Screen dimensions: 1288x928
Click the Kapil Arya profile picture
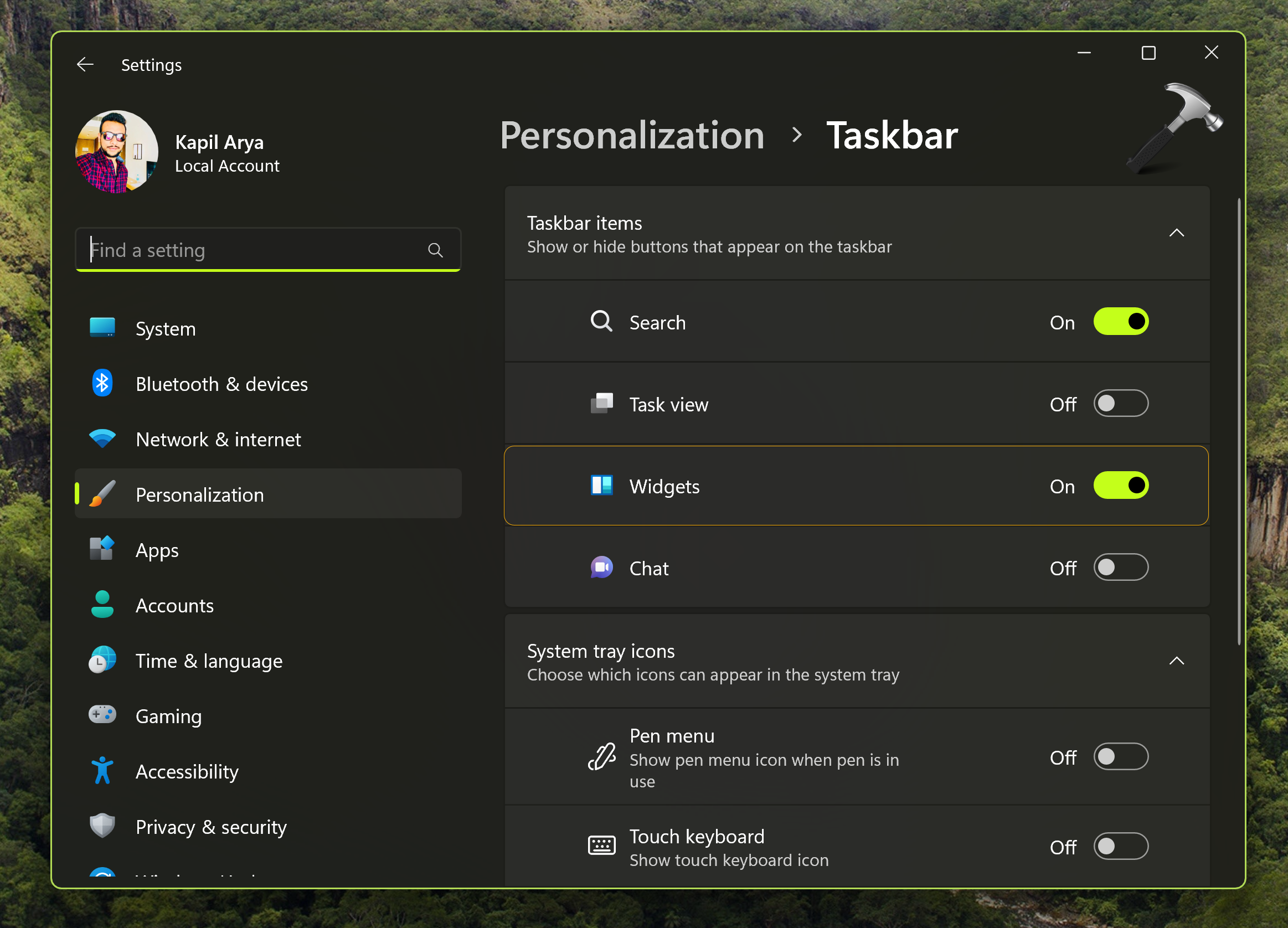click(117, 152)
